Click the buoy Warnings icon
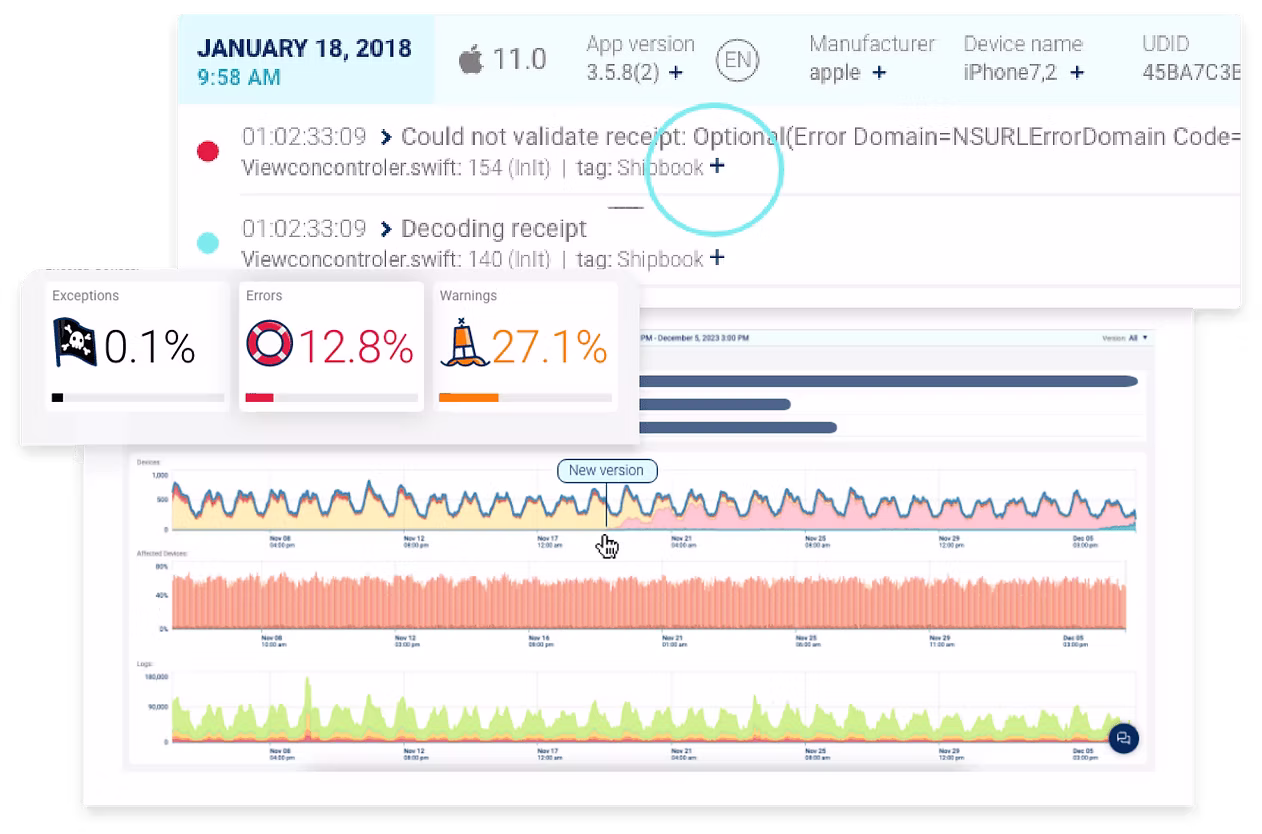The height and width of the screenshot is (834, 1262). (461, 343)
